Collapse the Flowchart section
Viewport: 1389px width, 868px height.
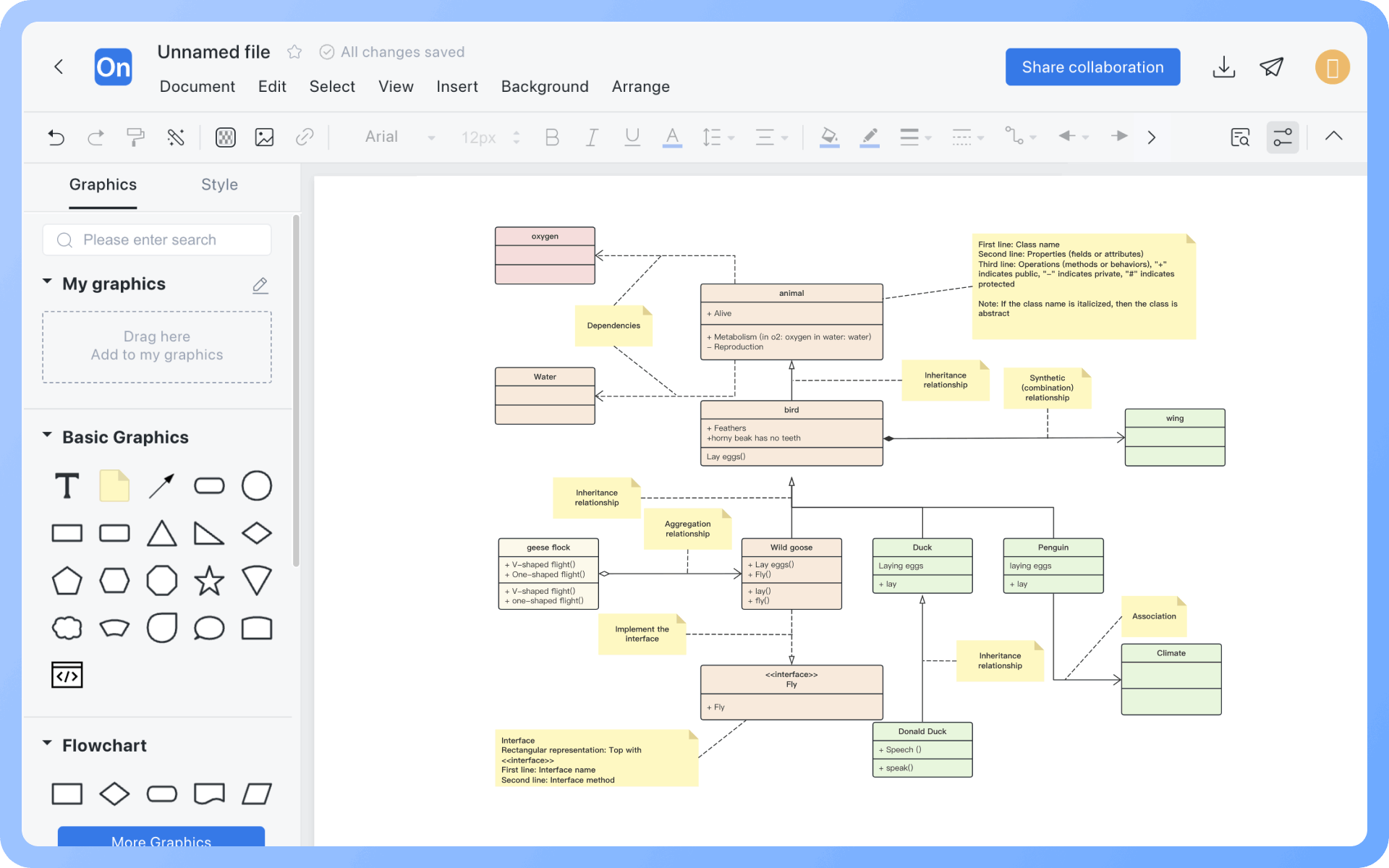pyautogui.click(x=47, y=744)
